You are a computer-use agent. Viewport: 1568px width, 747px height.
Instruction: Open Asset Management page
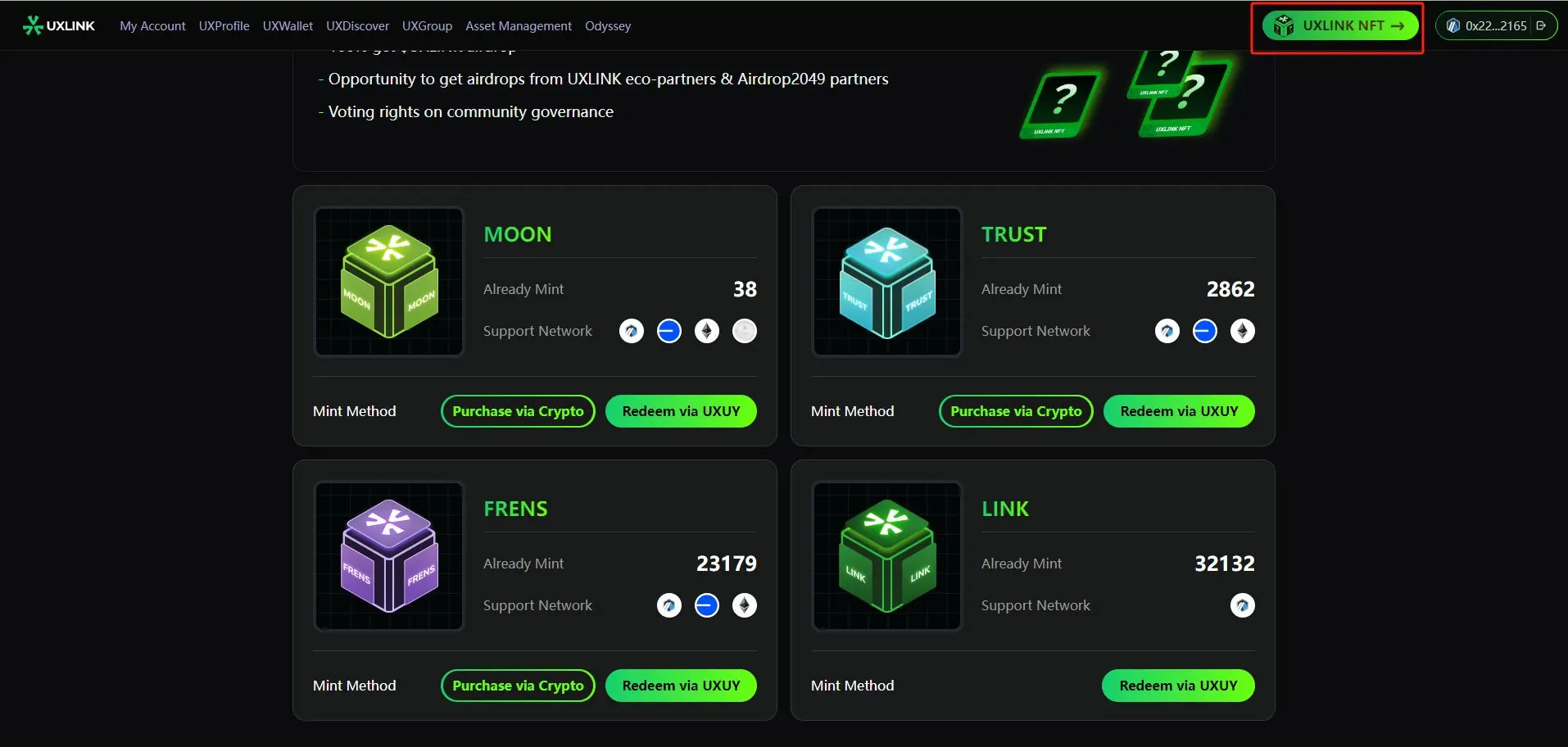[x=519, y=26]
